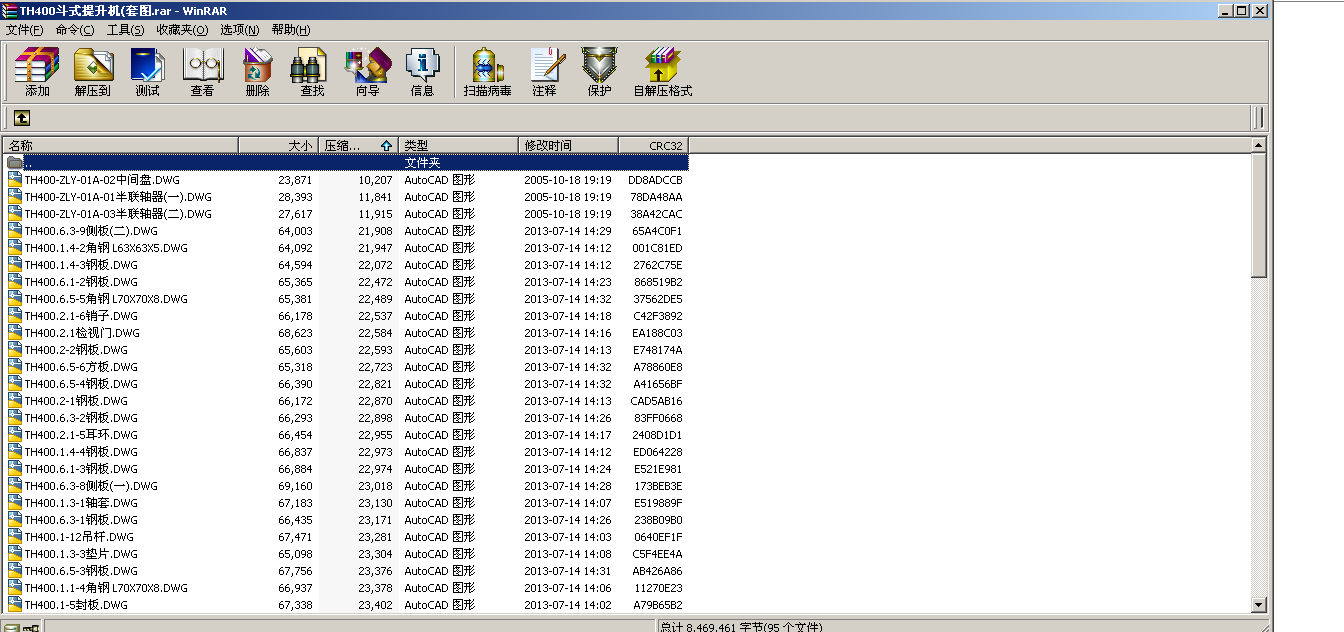The image size is (1344, 632).
Task: Click the 添加 (Add) toolbar icon
Action: click(x=37, y=65)
